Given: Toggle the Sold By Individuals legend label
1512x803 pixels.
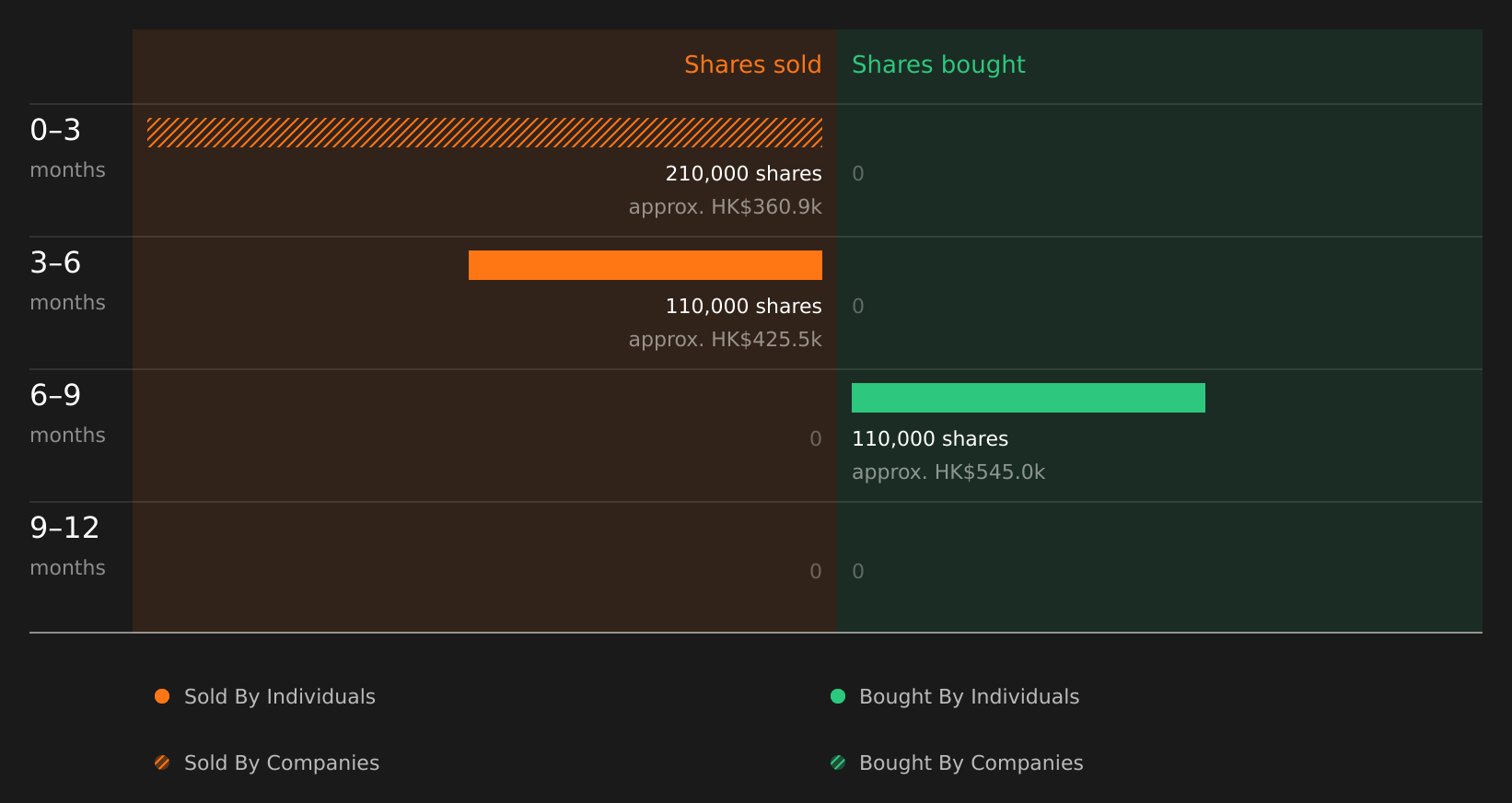Looking at the screenshot, I should tap(280, 697).
